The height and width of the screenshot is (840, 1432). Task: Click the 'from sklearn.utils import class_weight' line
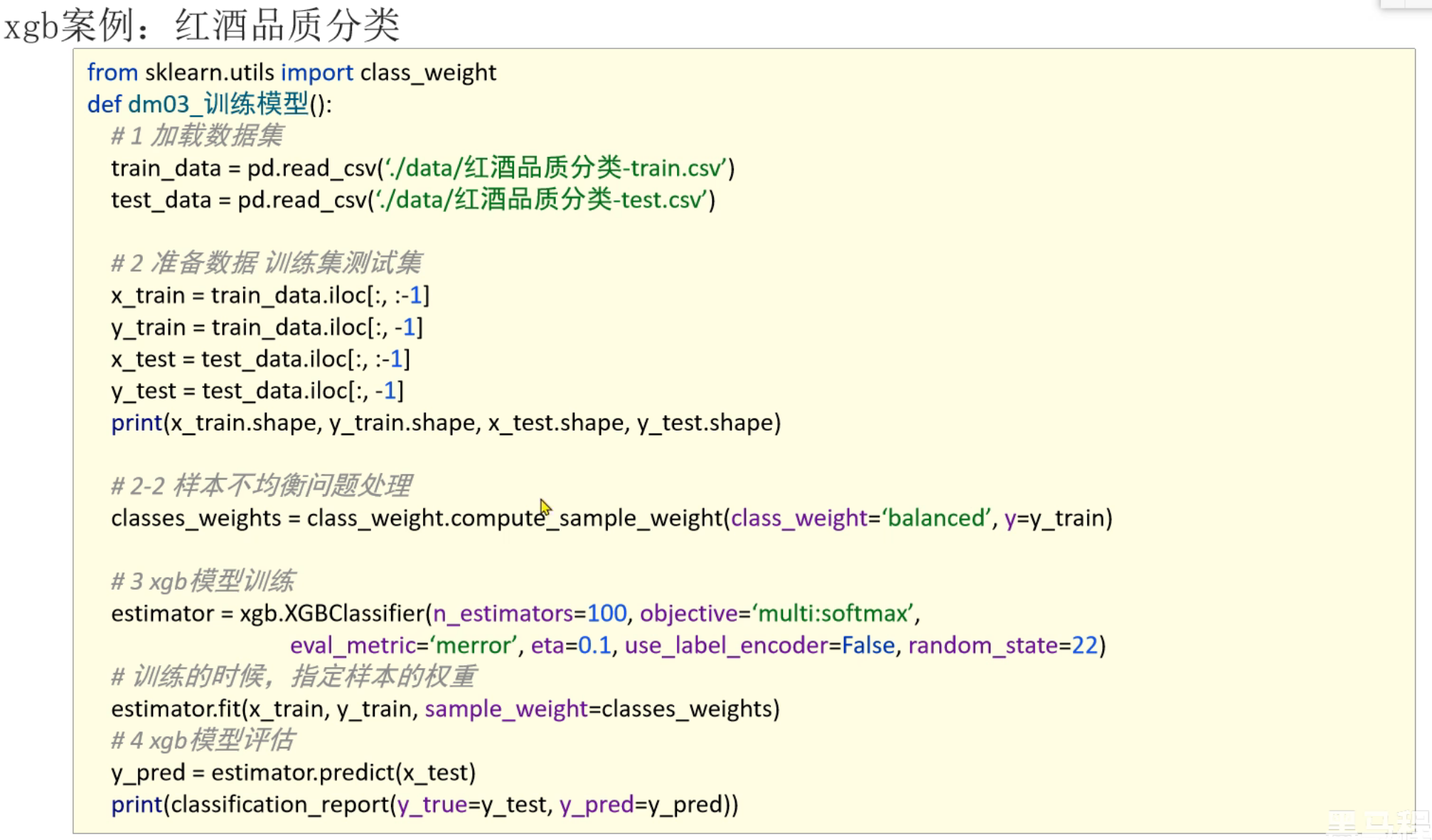pyautogui.click(x=292, y=72)
